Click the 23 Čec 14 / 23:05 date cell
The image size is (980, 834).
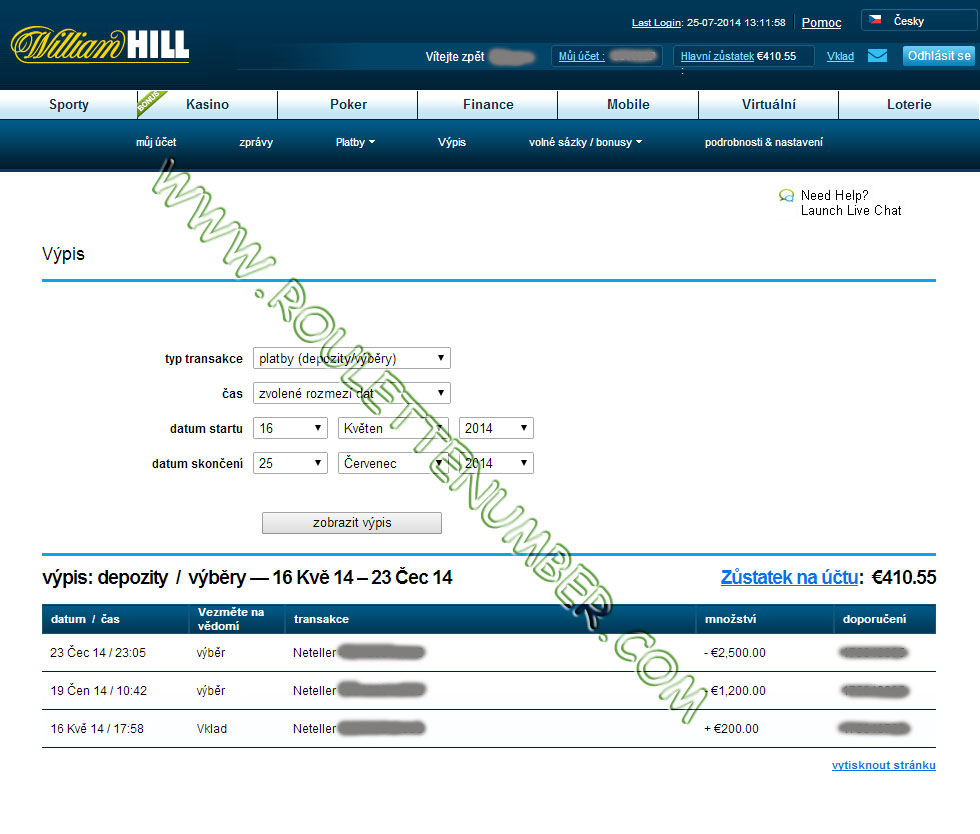click(98, 653)
